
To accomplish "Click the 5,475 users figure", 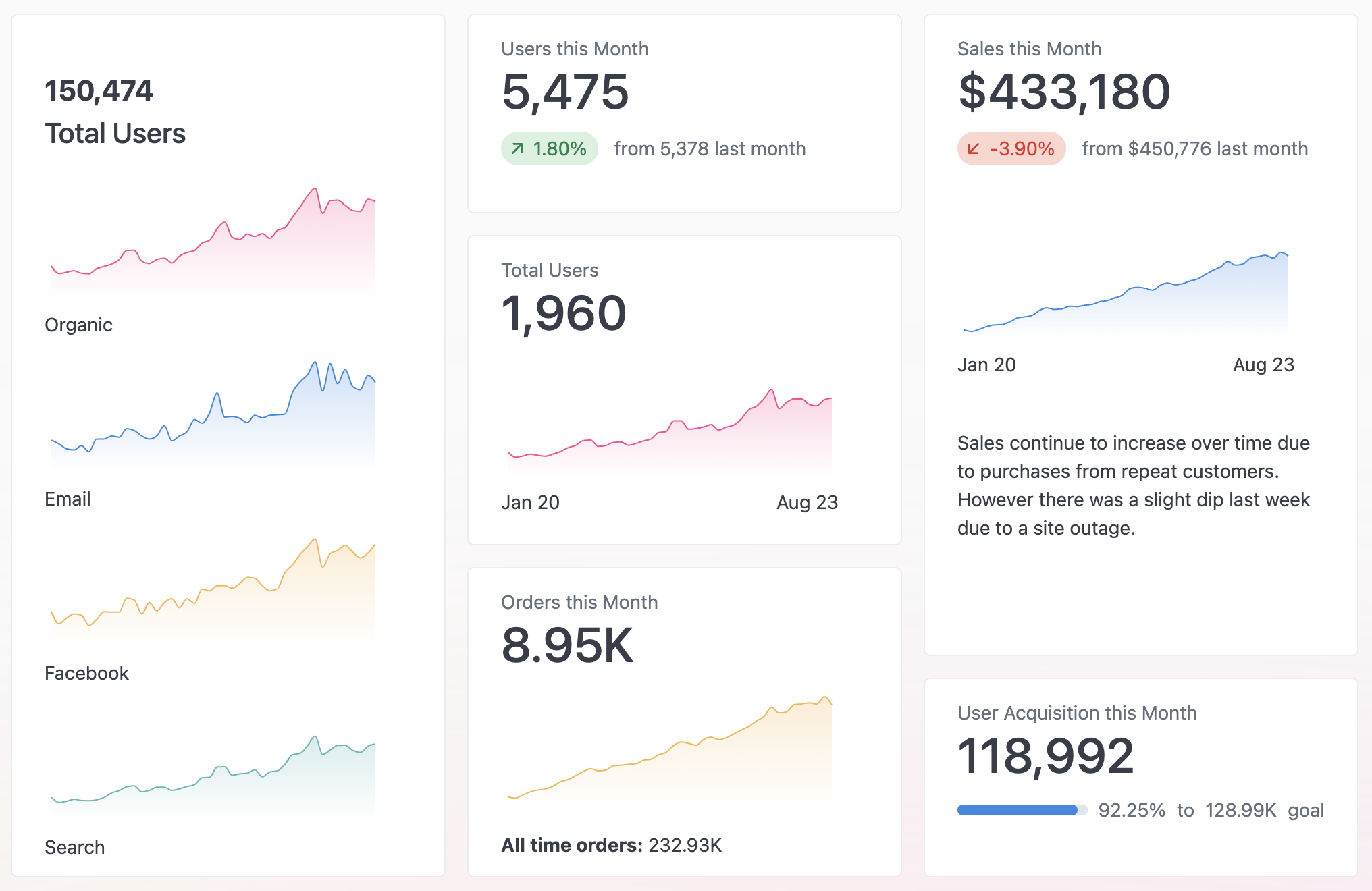I will (x=565, y=92).
